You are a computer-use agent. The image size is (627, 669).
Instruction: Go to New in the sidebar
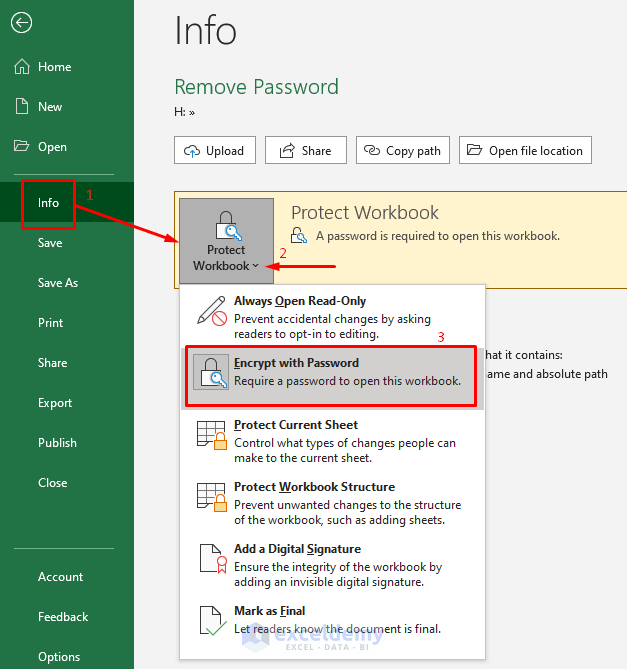(67, 107)
